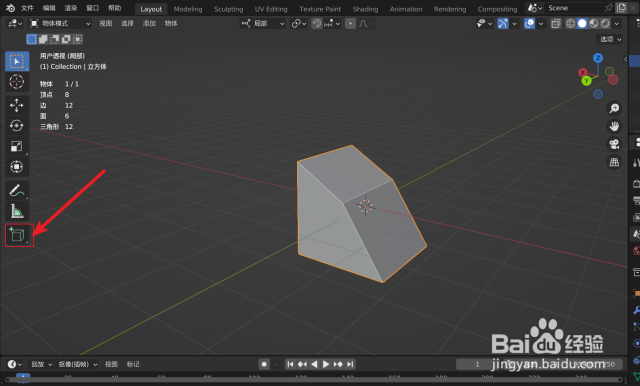The height and width of the screenshot is (386, 640).
Task: Jump to timeline start frame
Action: click(290, 364)
